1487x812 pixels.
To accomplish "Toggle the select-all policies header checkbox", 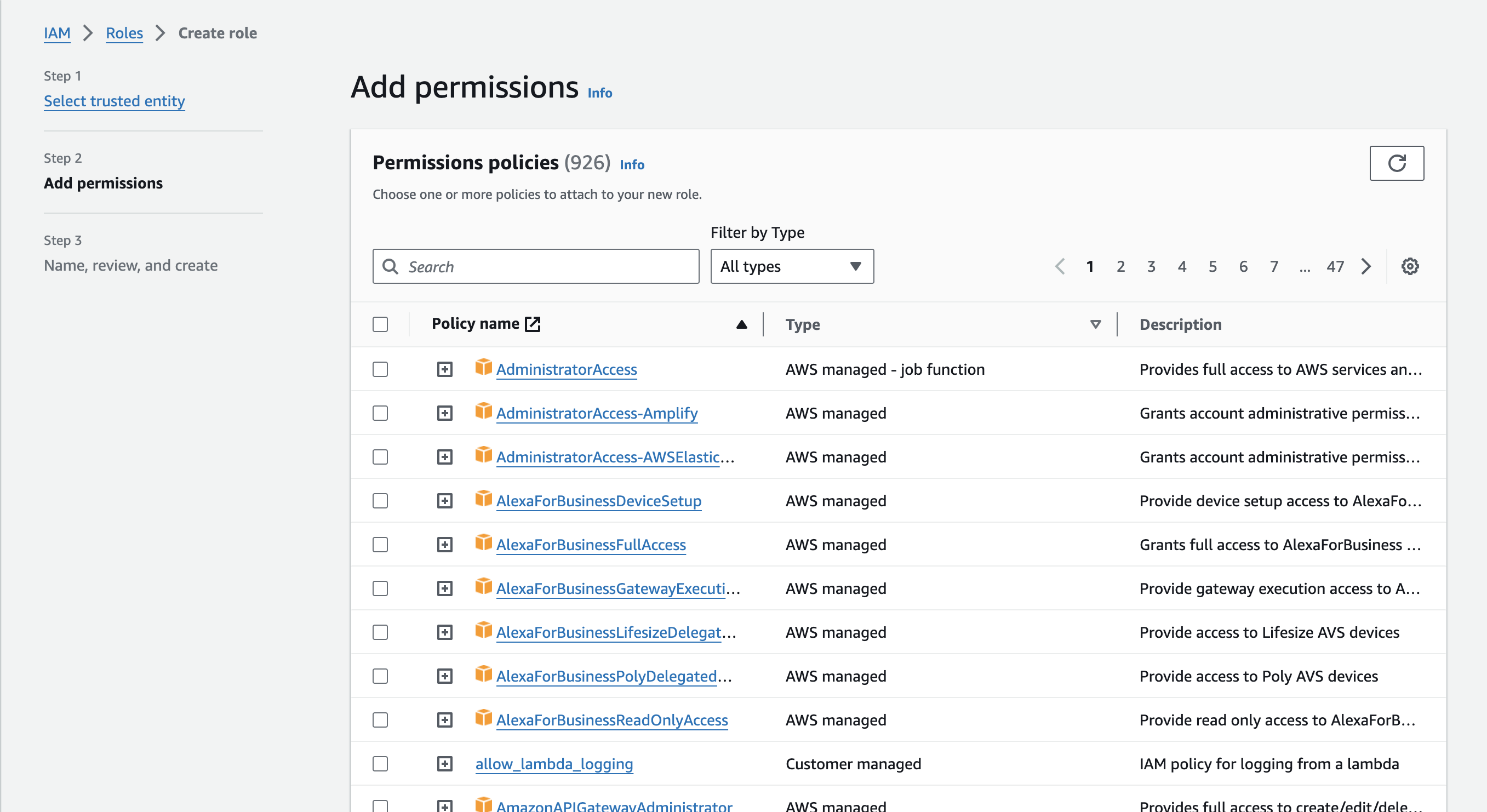I will click(x=380, y=324).
